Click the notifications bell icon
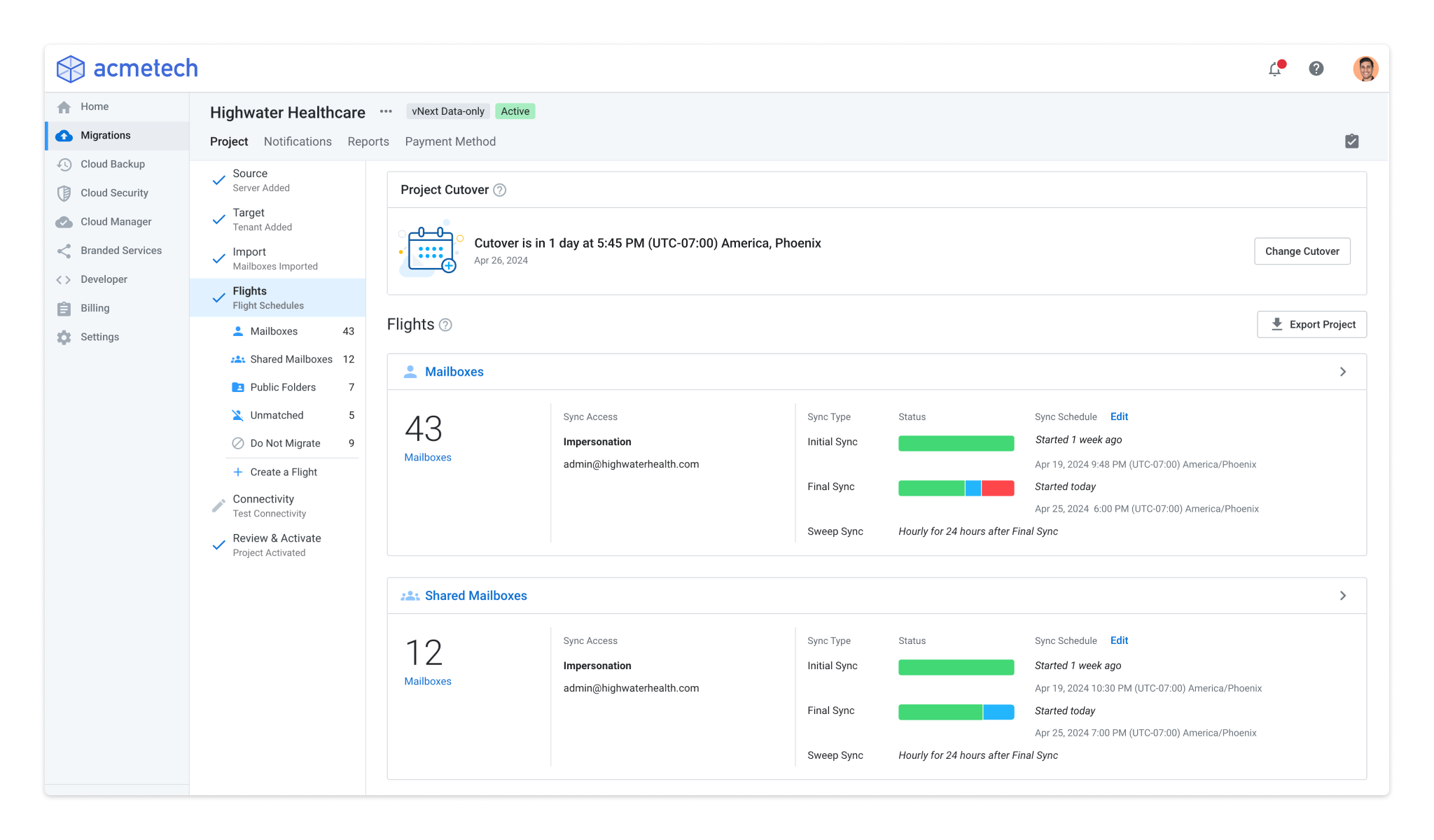The height and width of the screenshot is (840, 1434). coord(1275,68)
